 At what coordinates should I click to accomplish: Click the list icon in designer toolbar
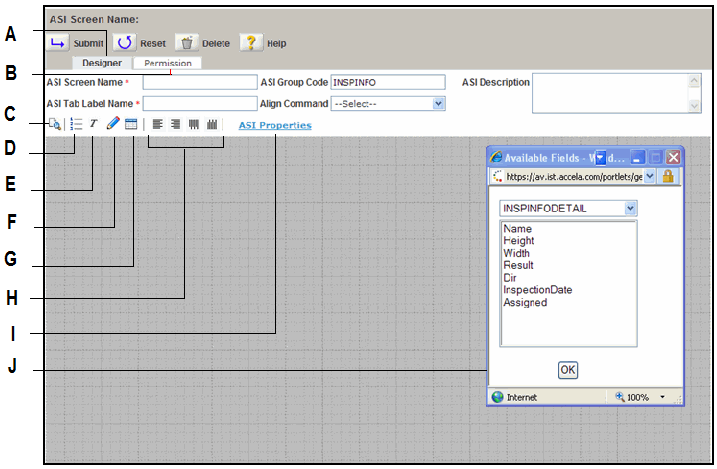pyautogui.click(x=76, y=125)
